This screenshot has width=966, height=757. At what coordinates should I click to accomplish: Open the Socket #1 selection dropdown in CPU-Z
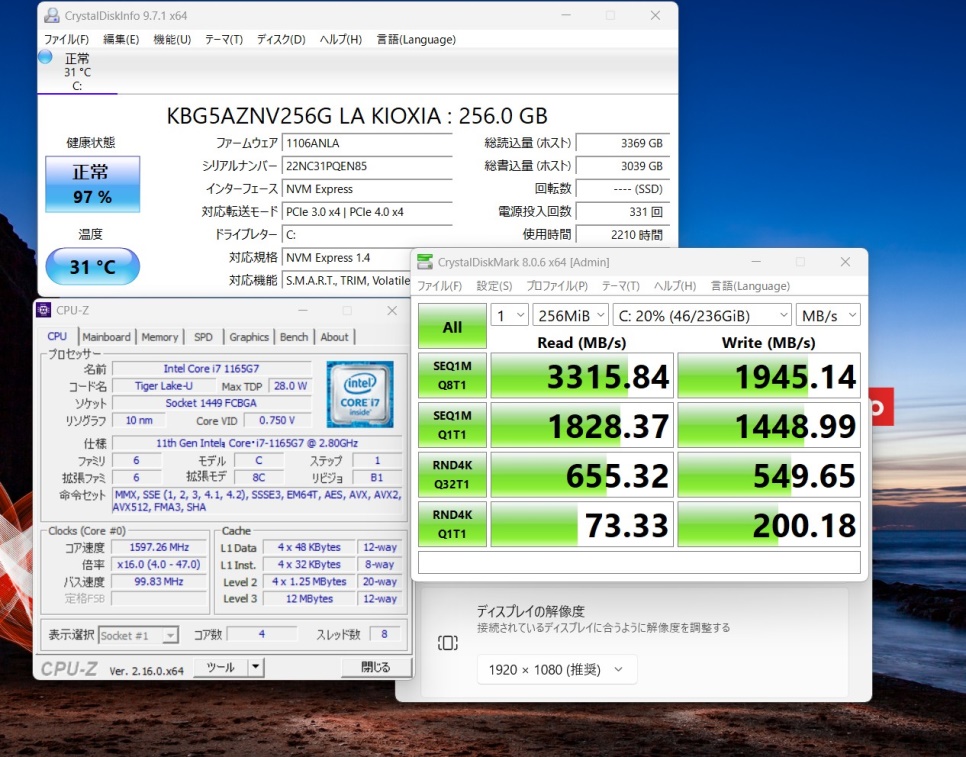[138, 635]
